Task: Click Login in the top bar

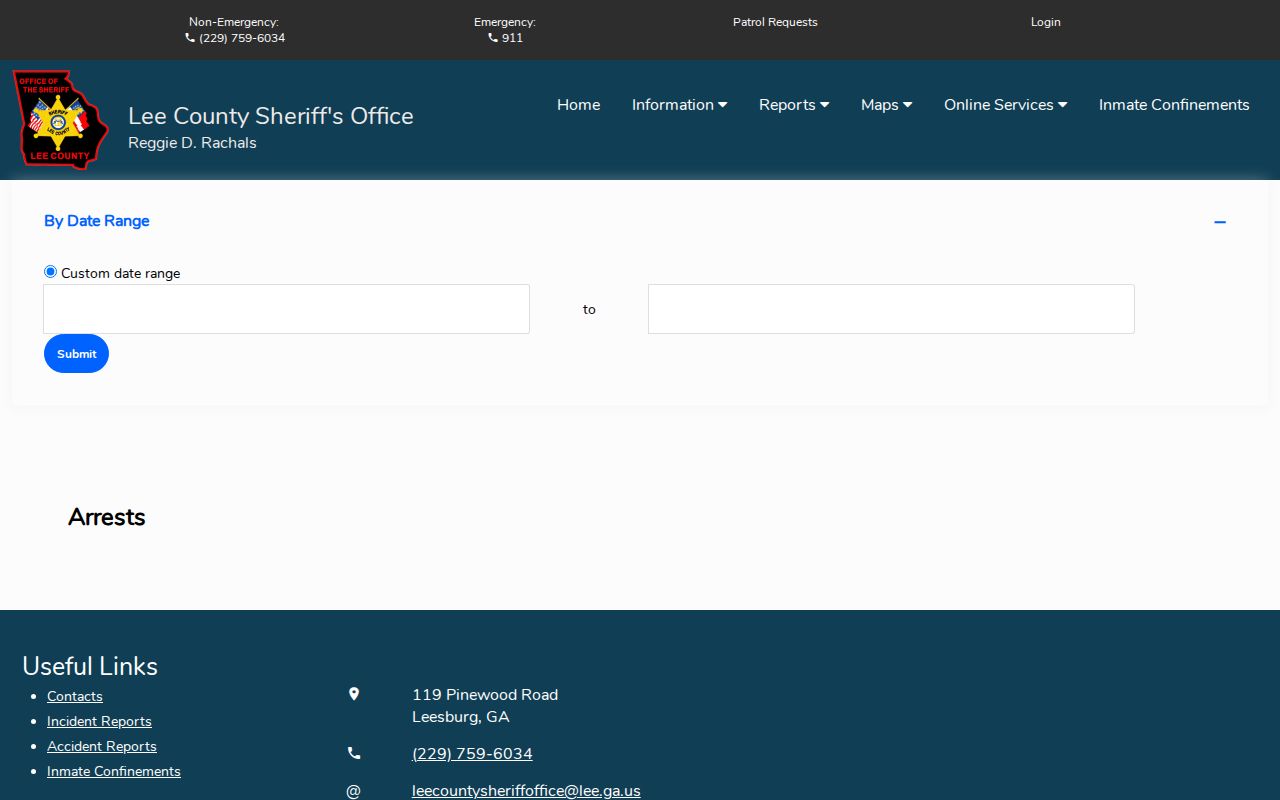Action: coord(1046,22)
